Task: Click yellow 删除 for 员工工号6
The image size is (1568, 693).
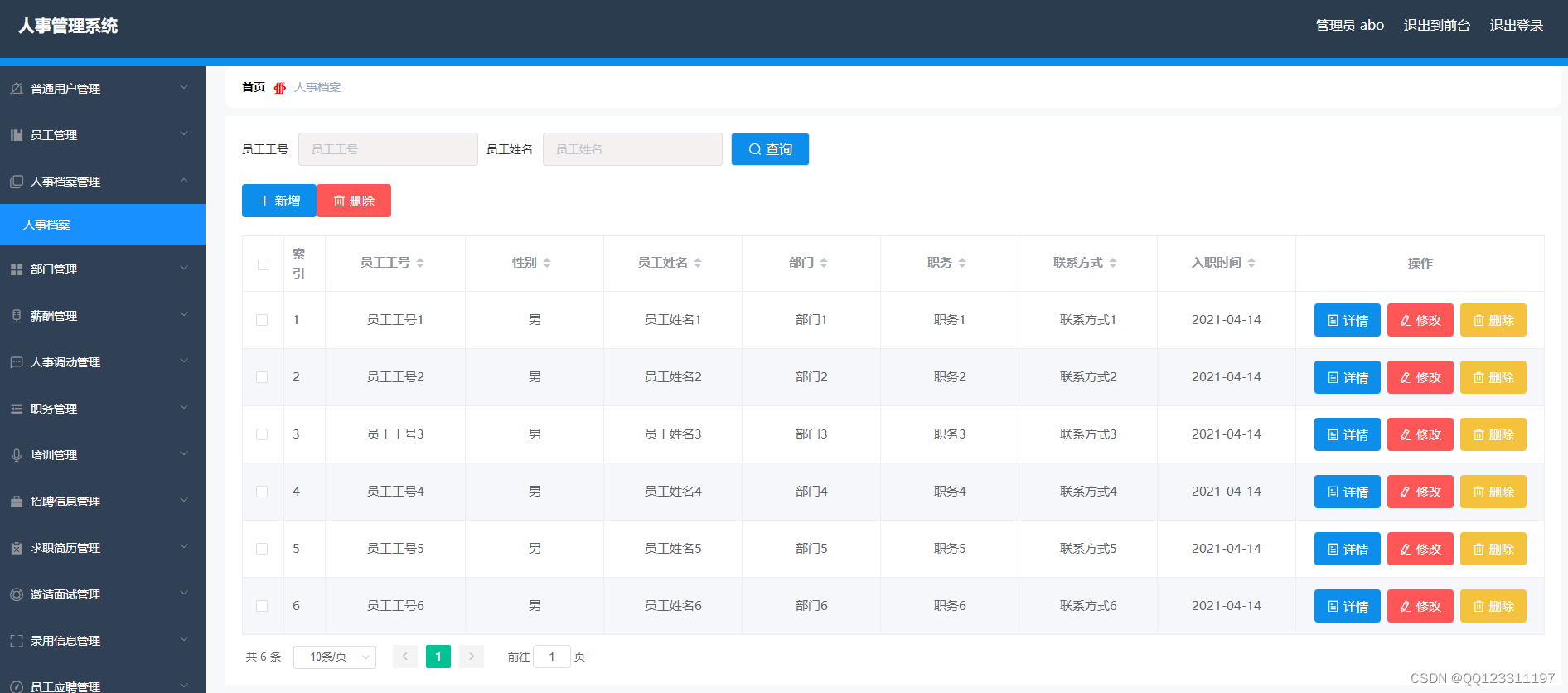Action: click(x=1493, y=606)
